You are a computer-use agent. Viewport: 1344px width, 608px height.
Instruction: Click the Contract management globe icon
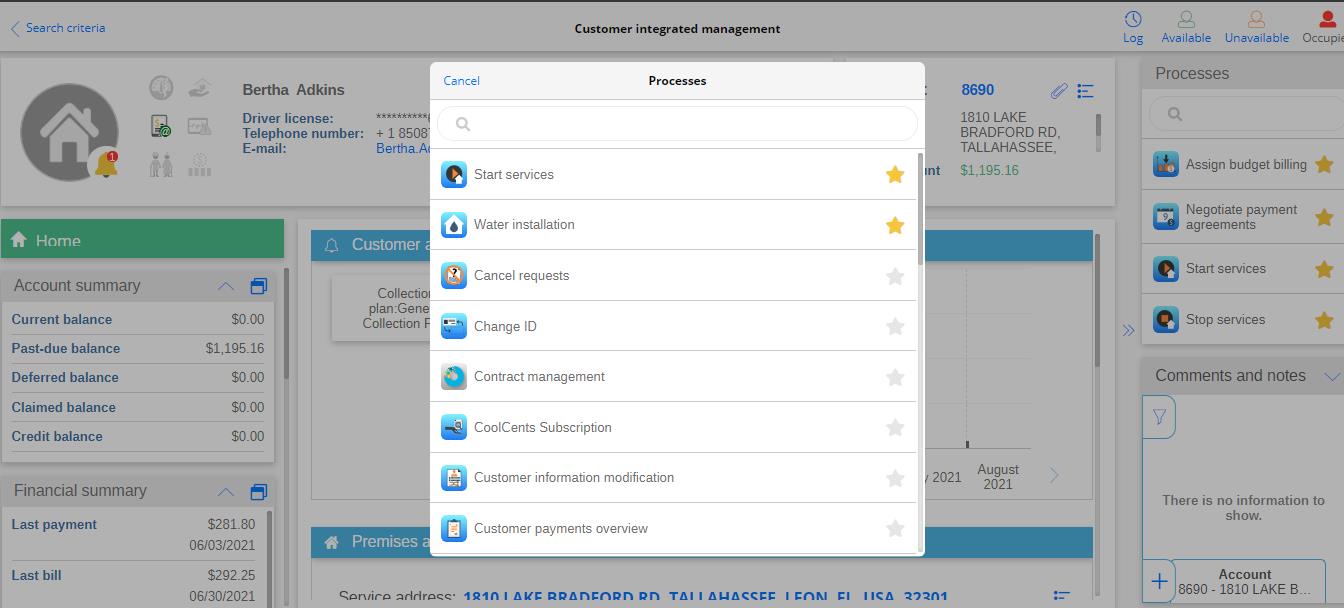coord(454,377)
